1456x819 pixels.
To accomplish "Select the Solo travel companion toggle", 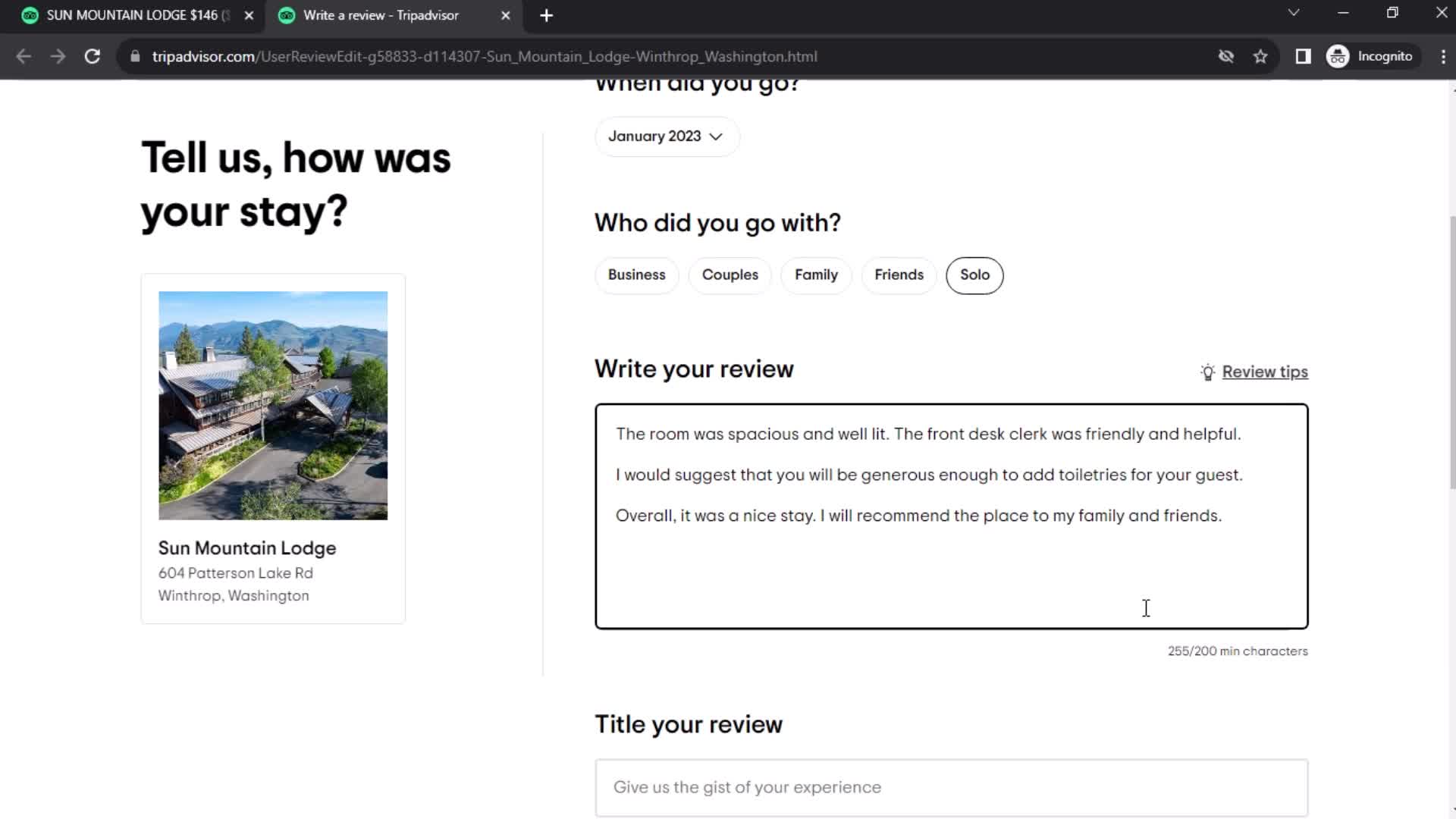I will pos(975,275).
